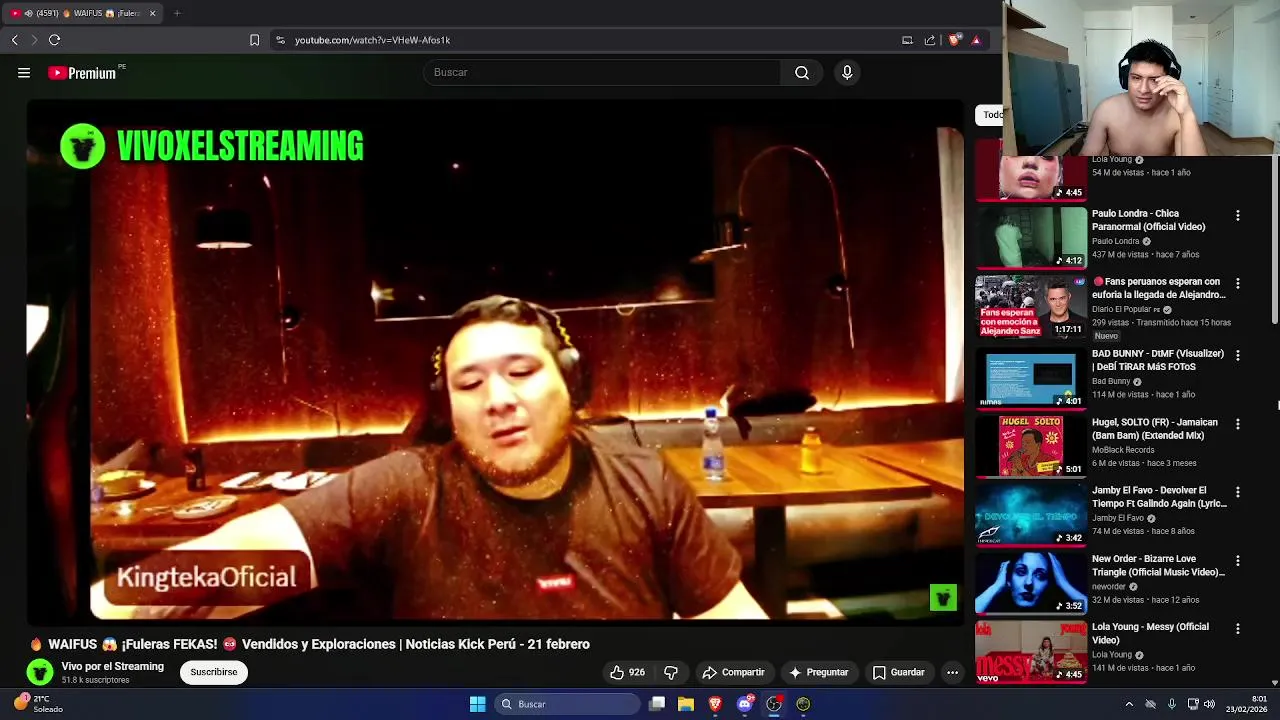Show hidden system tray icons chevron
This screenshot has height=720, width=1280.
1129,704
